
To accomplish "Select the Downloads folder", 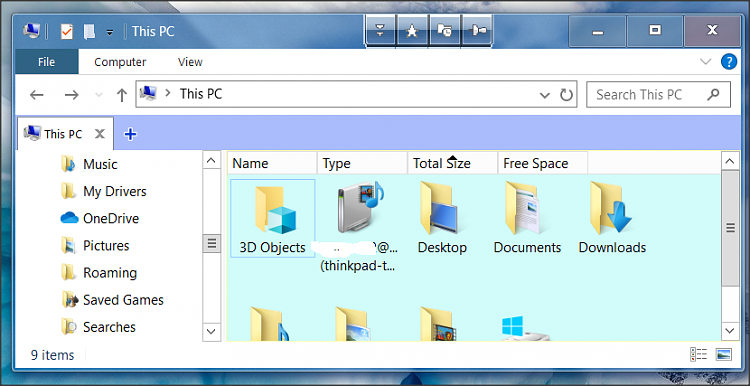I will tap(612, 218).
